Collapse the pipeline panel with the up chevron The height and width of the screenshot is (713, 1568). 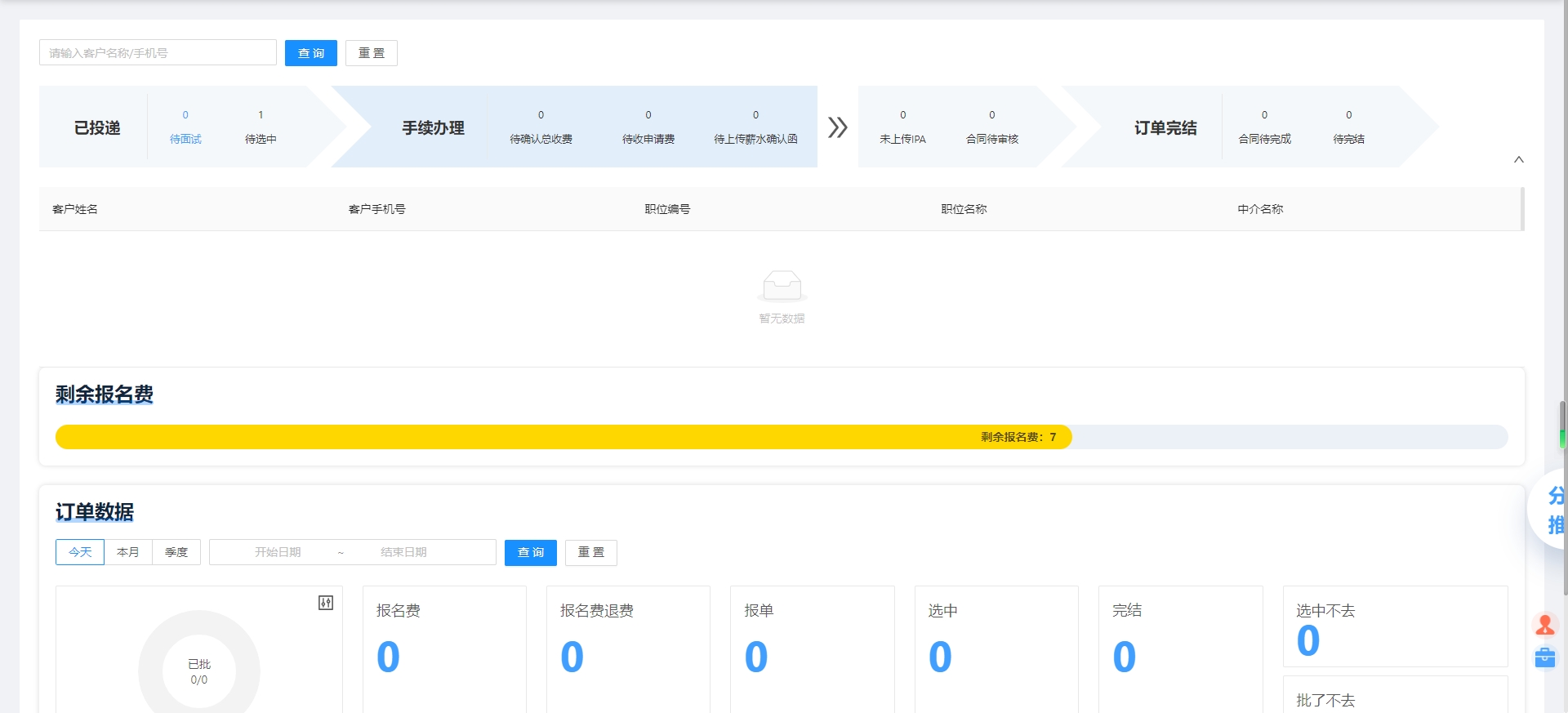pyautogui.click(x=1518, y=159)
